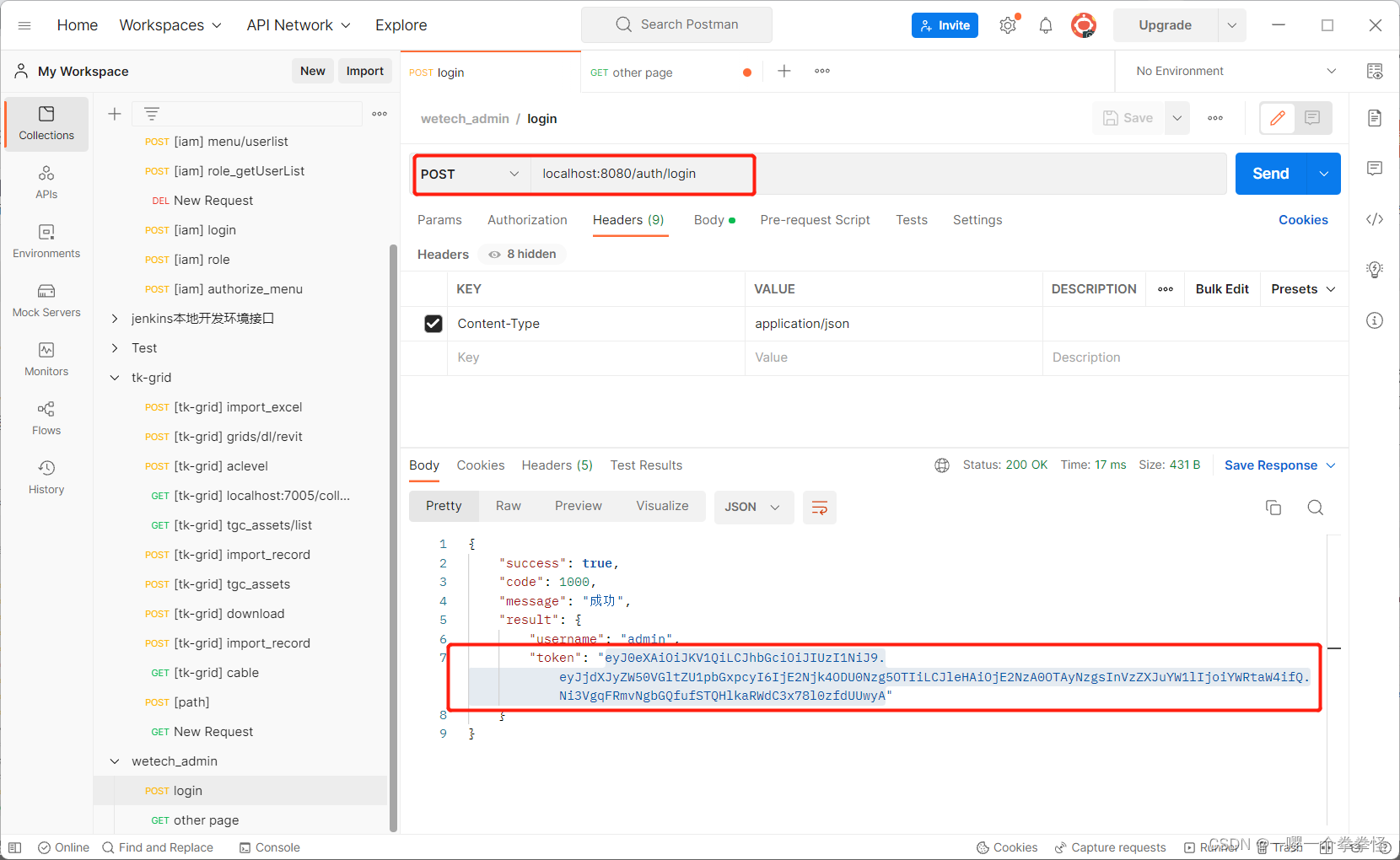
Task: Click the collections filter icon
Action: tap(152, 114)
